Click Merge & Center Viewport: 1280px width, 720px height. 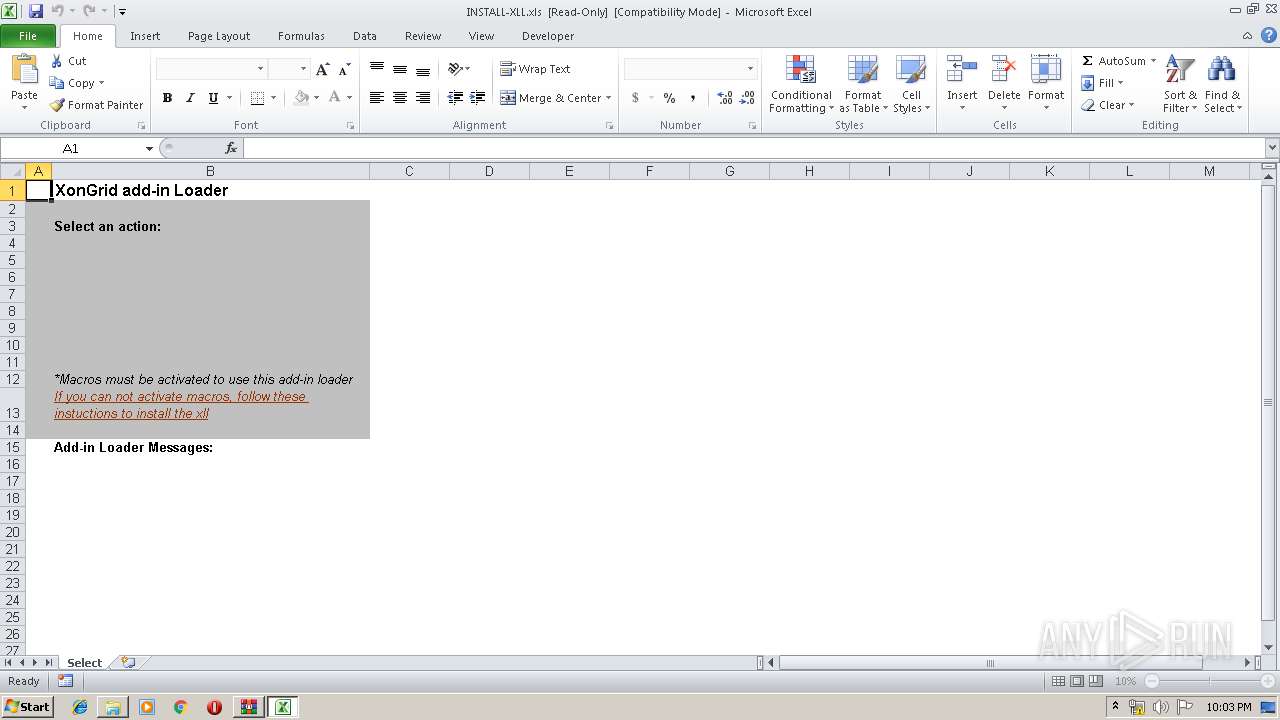551,98
